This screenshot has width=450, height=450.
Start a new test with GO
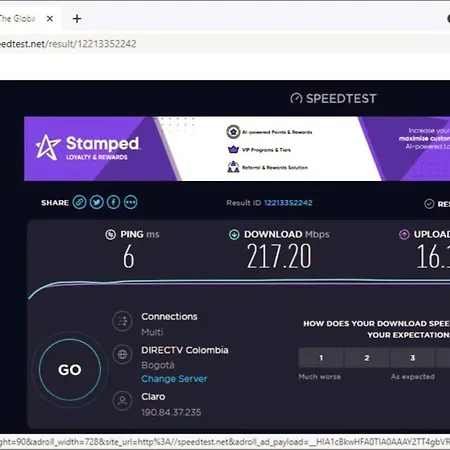pos(70,370)
